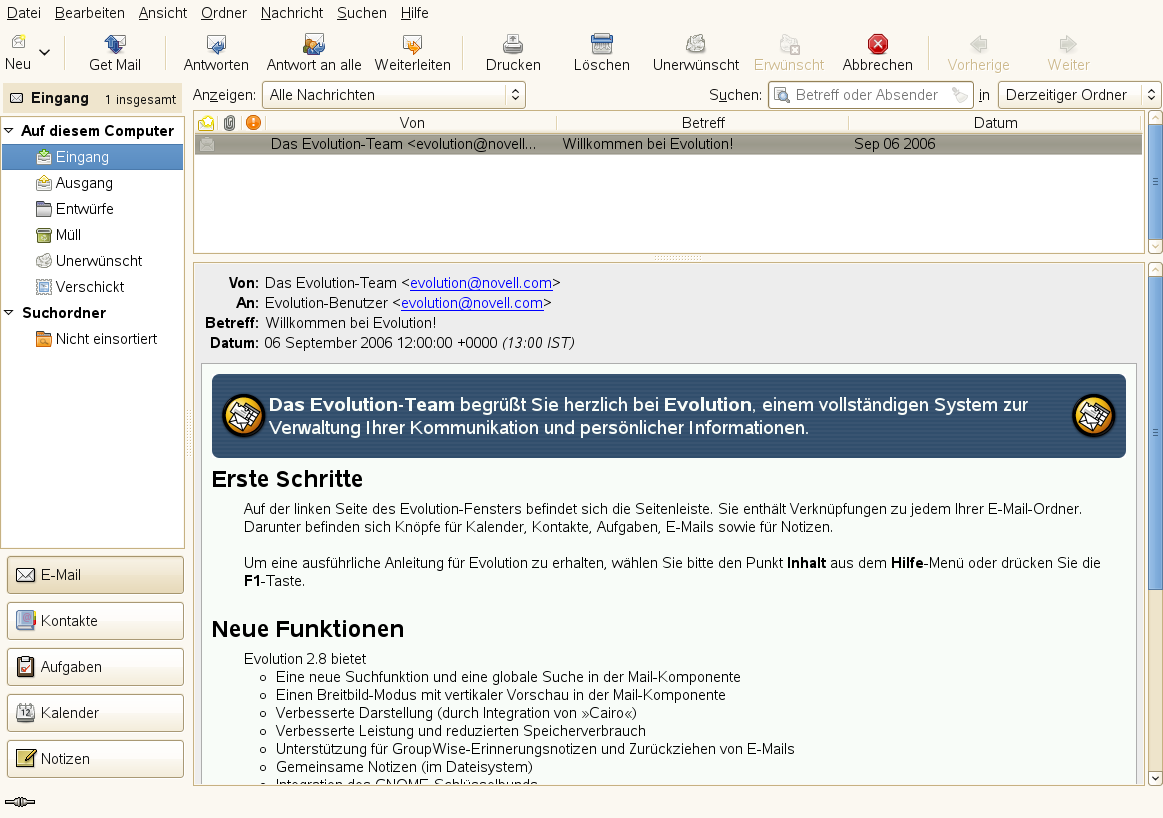Click the left Evolution logo in banner
The image size is (1163, 818).
pyautogui.click(x=243, y=415)
